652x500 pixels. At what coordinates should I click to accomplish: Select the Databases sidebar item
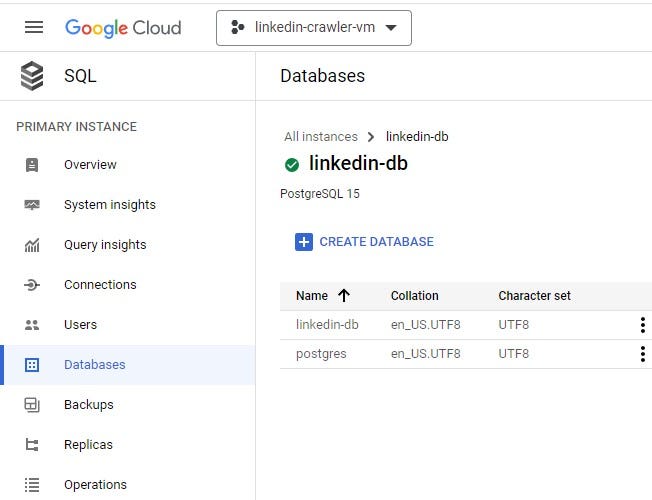128,365
